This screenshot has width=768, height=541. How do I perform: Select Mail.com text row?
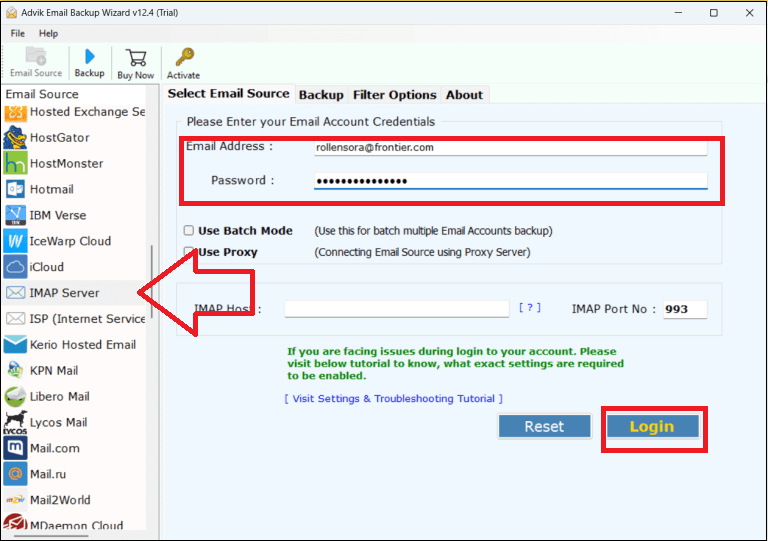(x=54, y=448)
